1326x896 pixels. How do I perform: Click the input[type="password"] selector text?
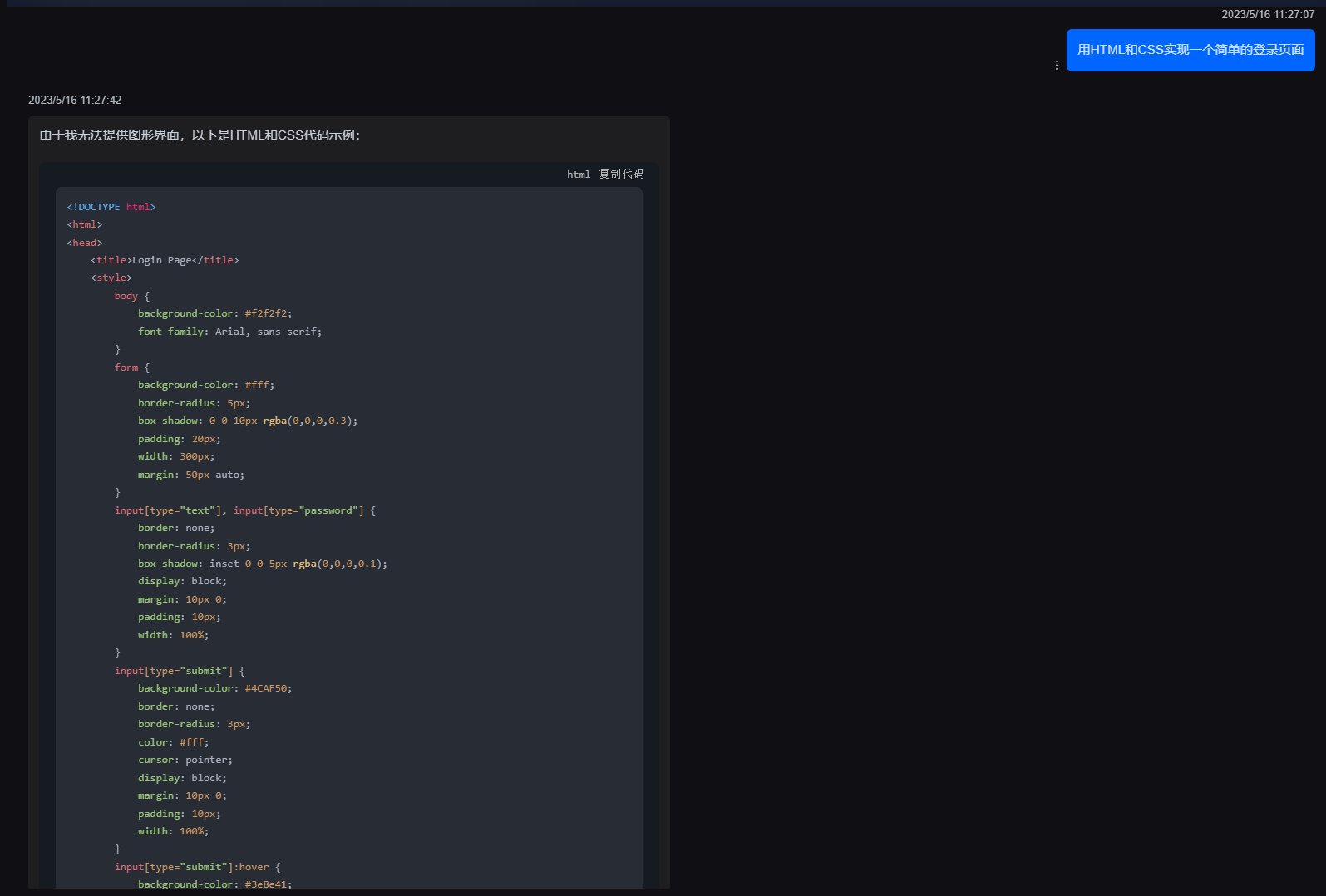click(299, 510)
